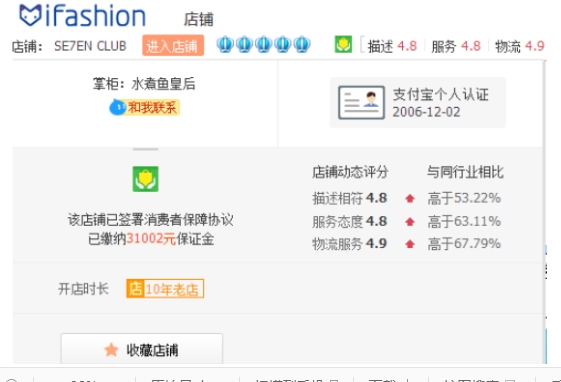
Task: Click shopkeeper name 水煮鱼皇后
Action: tap(164, 84)
